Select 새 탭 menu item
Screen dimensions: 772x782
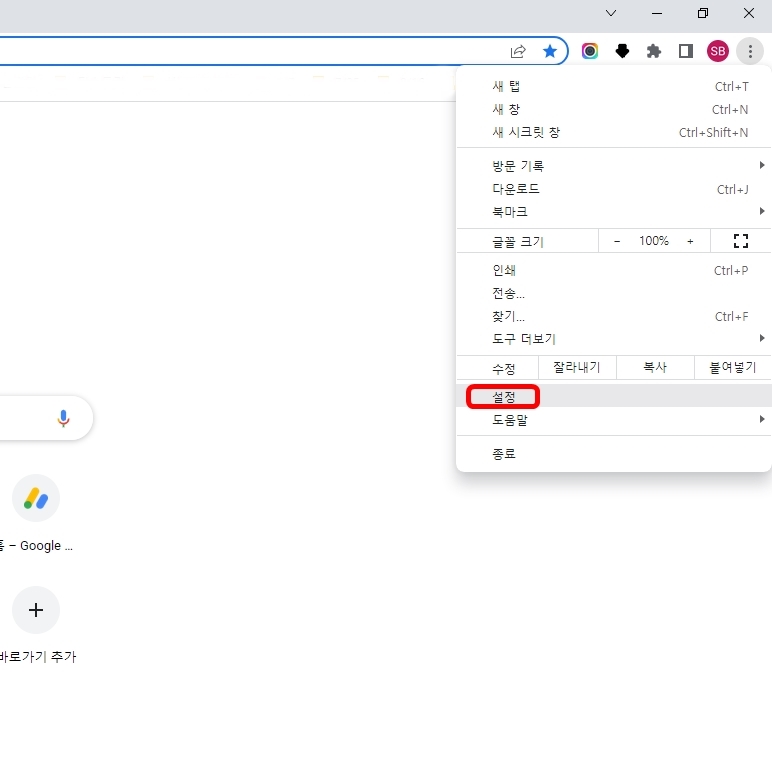(614, 86)
